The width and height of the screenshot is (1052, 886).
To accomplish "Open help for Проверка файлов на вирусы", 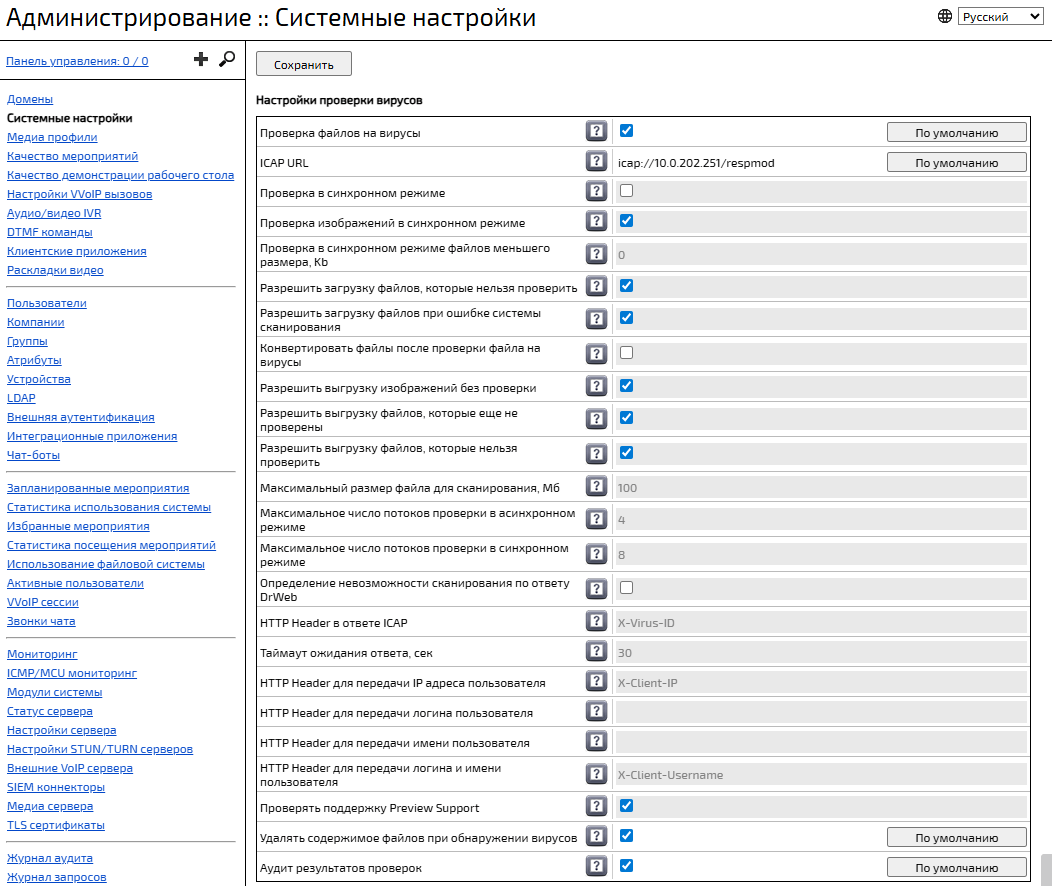I will 596,132.
